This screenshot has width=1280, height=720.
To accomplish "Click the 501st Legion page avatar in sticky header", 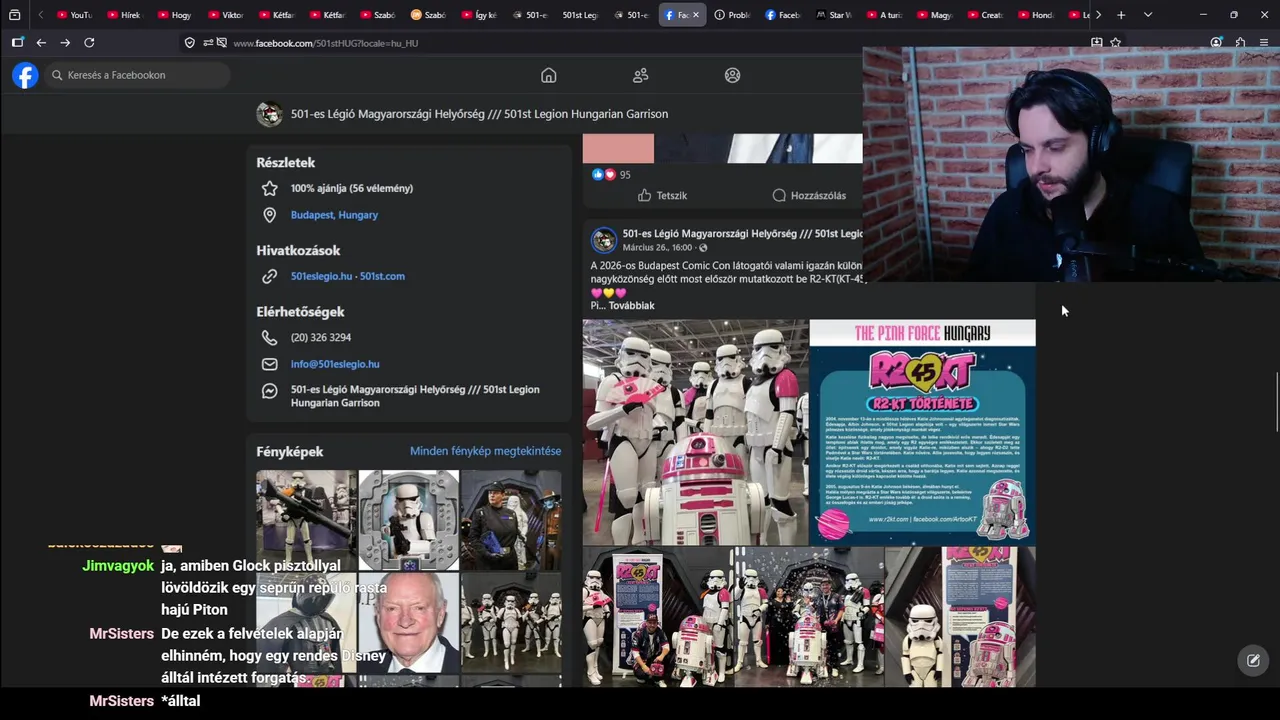I will tap(269, 114).
